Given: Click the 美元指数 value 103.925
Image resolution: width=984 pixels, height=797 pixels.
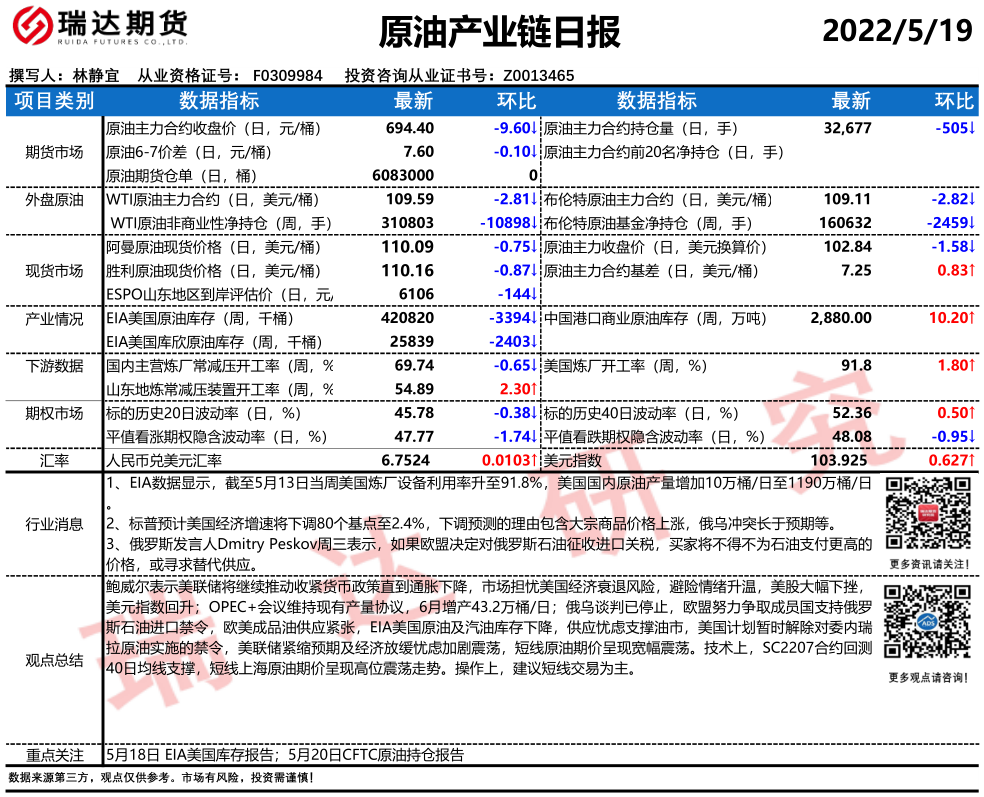Looking at the screenshot, I should click(845, 461).
